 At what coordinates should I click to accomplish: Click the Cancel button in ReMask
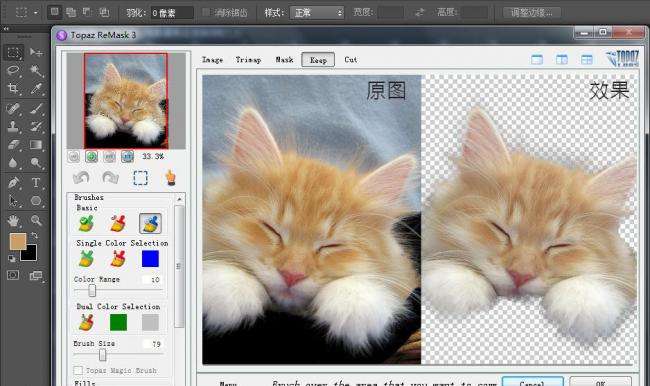[532, 382]
